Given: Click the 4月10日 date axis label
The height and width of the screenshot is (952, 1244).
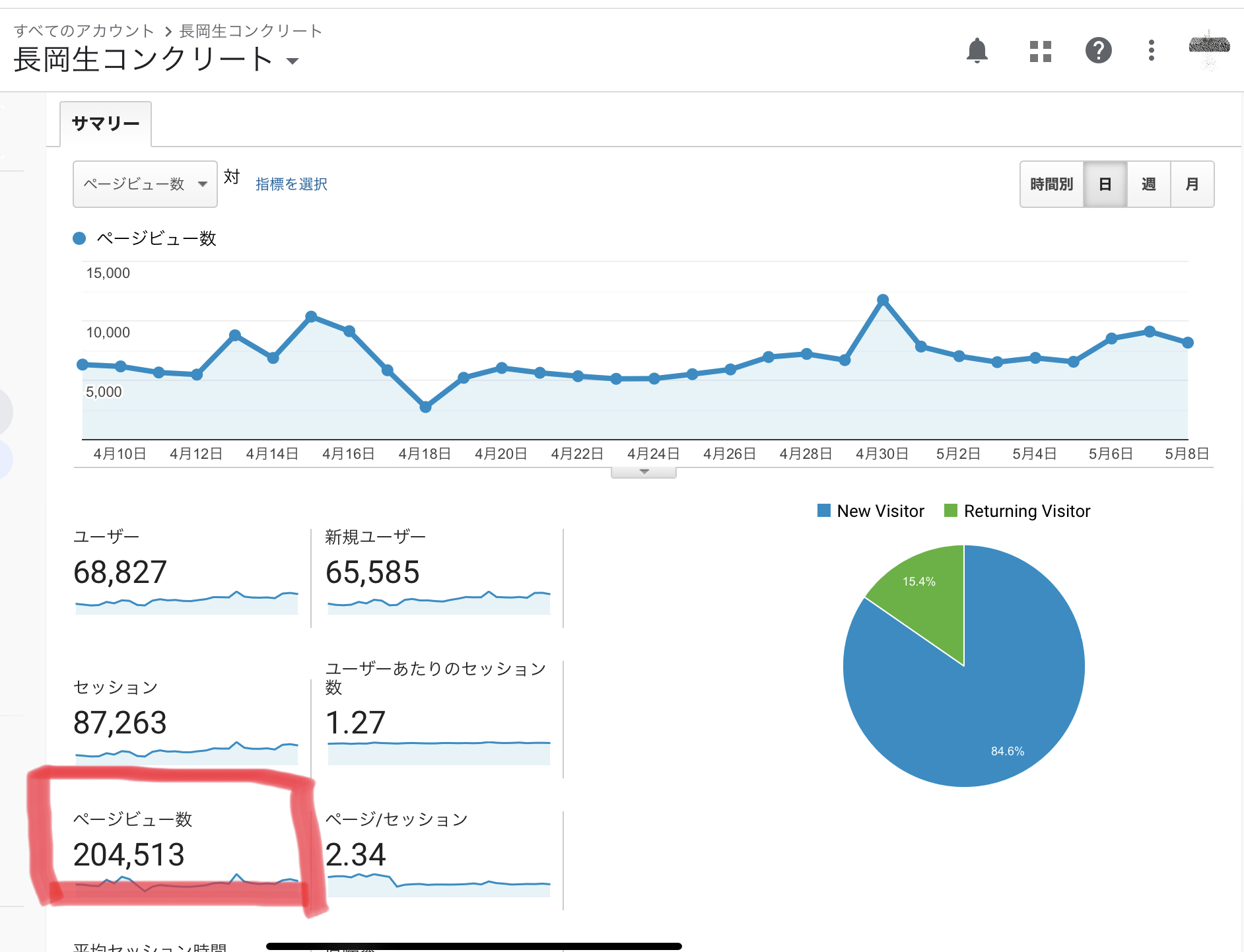Looking at the screenshot, I should [x=120, y=454].
